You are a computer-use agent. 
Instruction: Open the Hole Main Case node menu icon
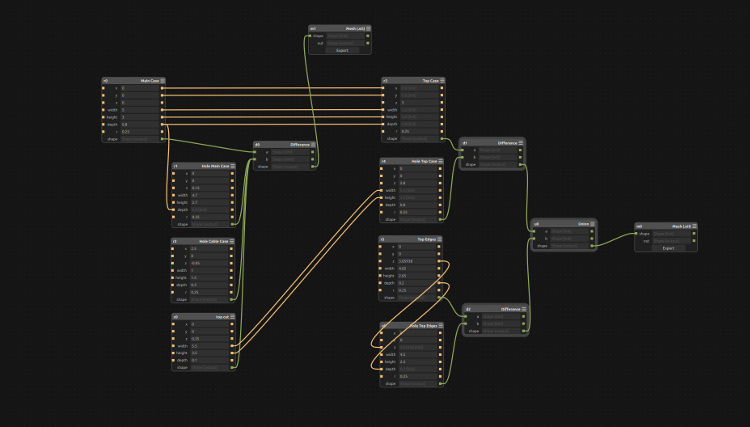pos(233,166)
